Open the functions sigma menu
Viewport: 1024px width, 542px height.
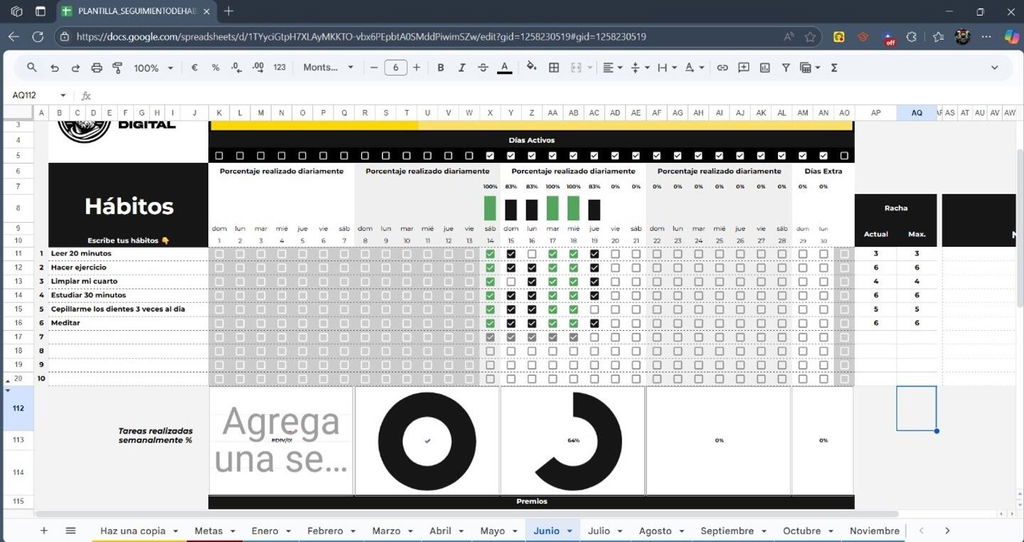tap(834, 67)
